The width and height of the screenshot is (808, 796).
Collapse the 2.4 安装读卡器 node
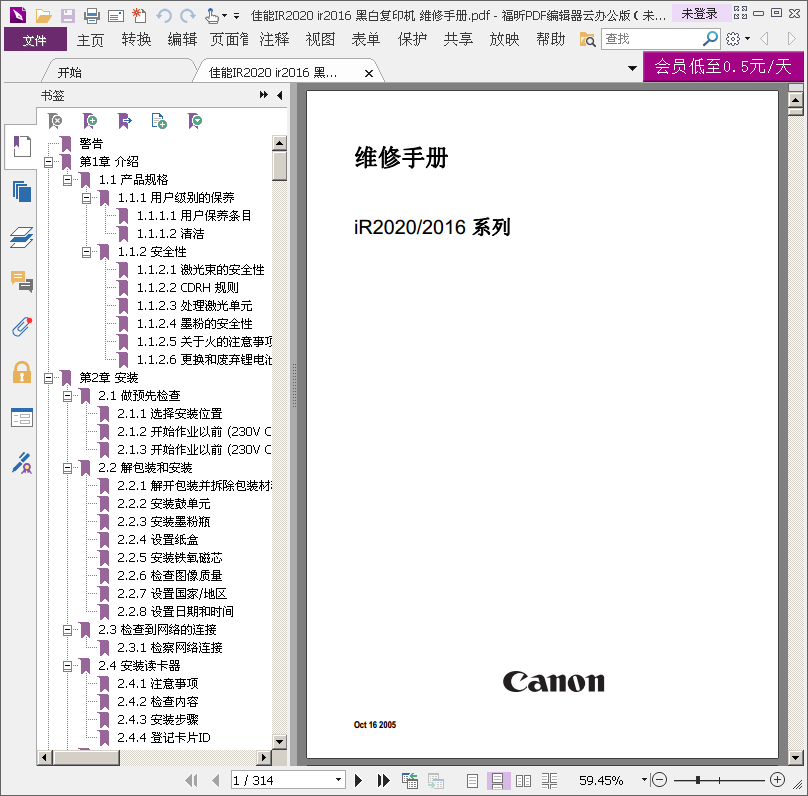tap(68, 666)
